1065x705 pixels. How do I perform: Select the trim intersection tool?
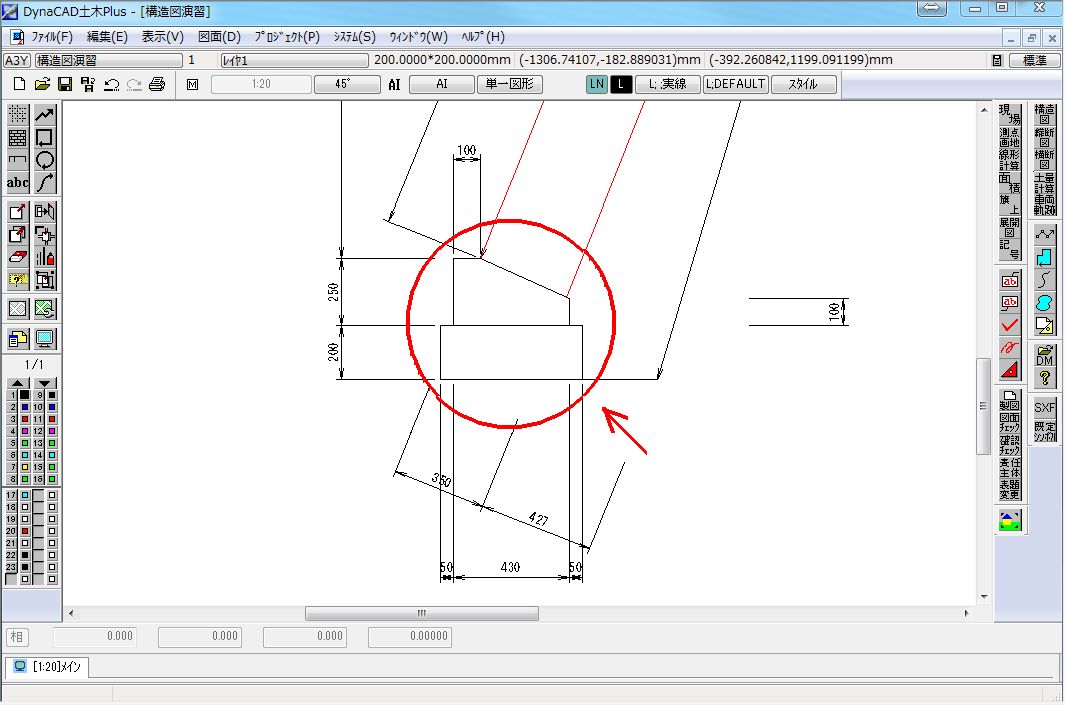45,235
